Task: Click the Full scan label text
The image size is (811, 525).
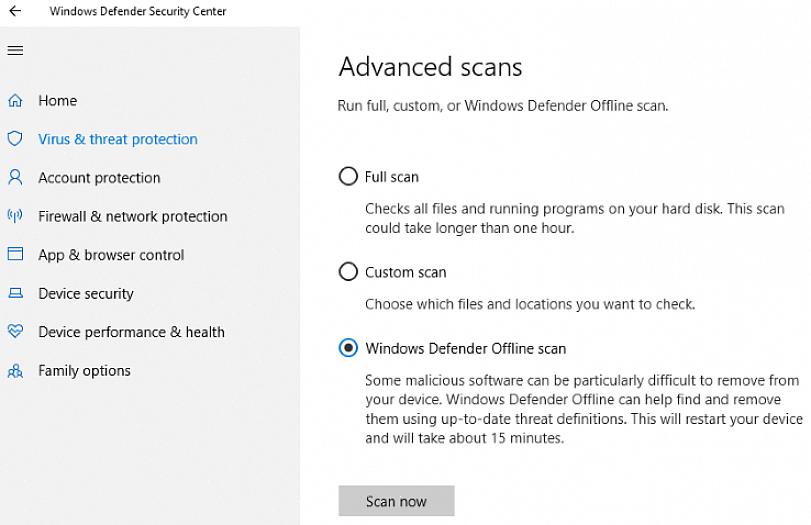Action: 392,177
